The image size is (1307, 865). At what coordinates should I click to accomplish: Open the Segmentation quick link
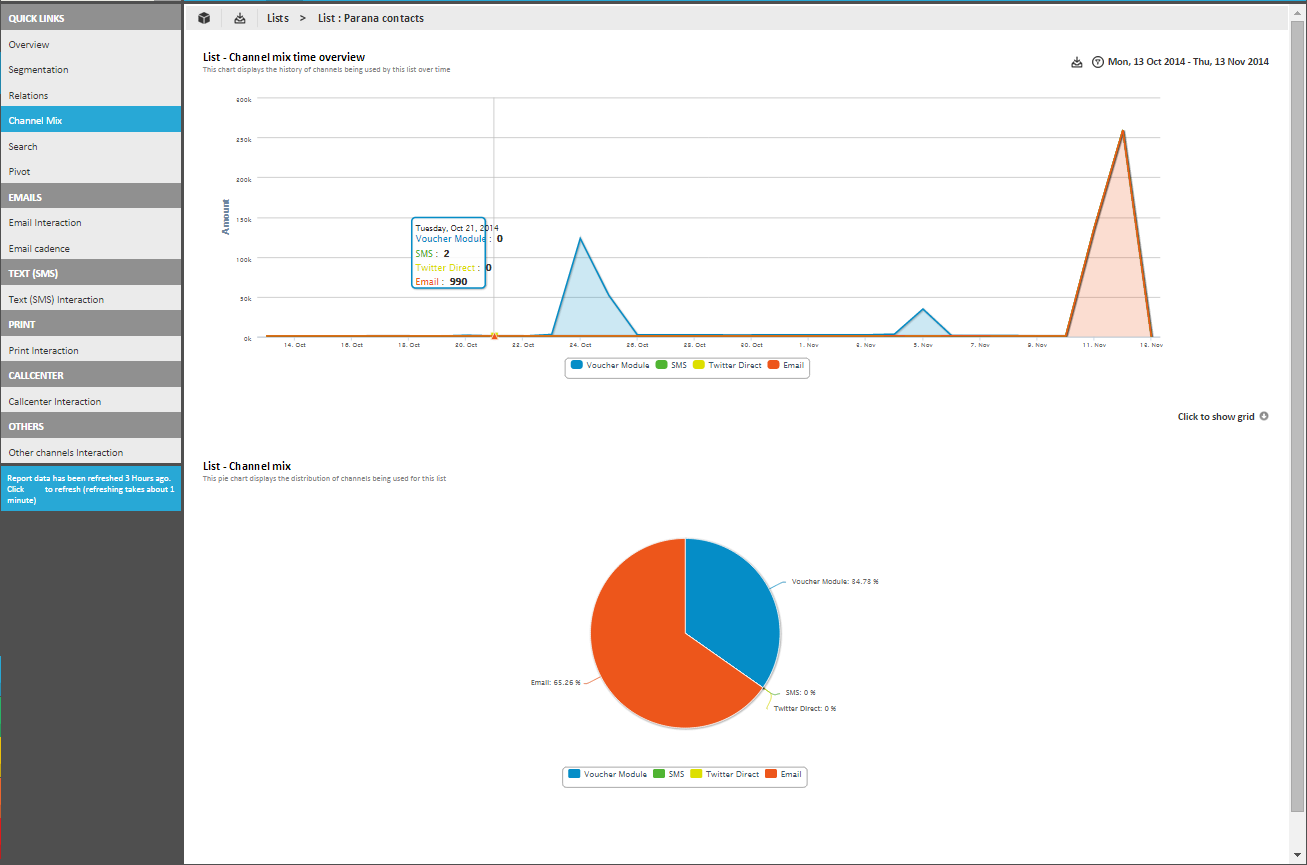point(39,70)
